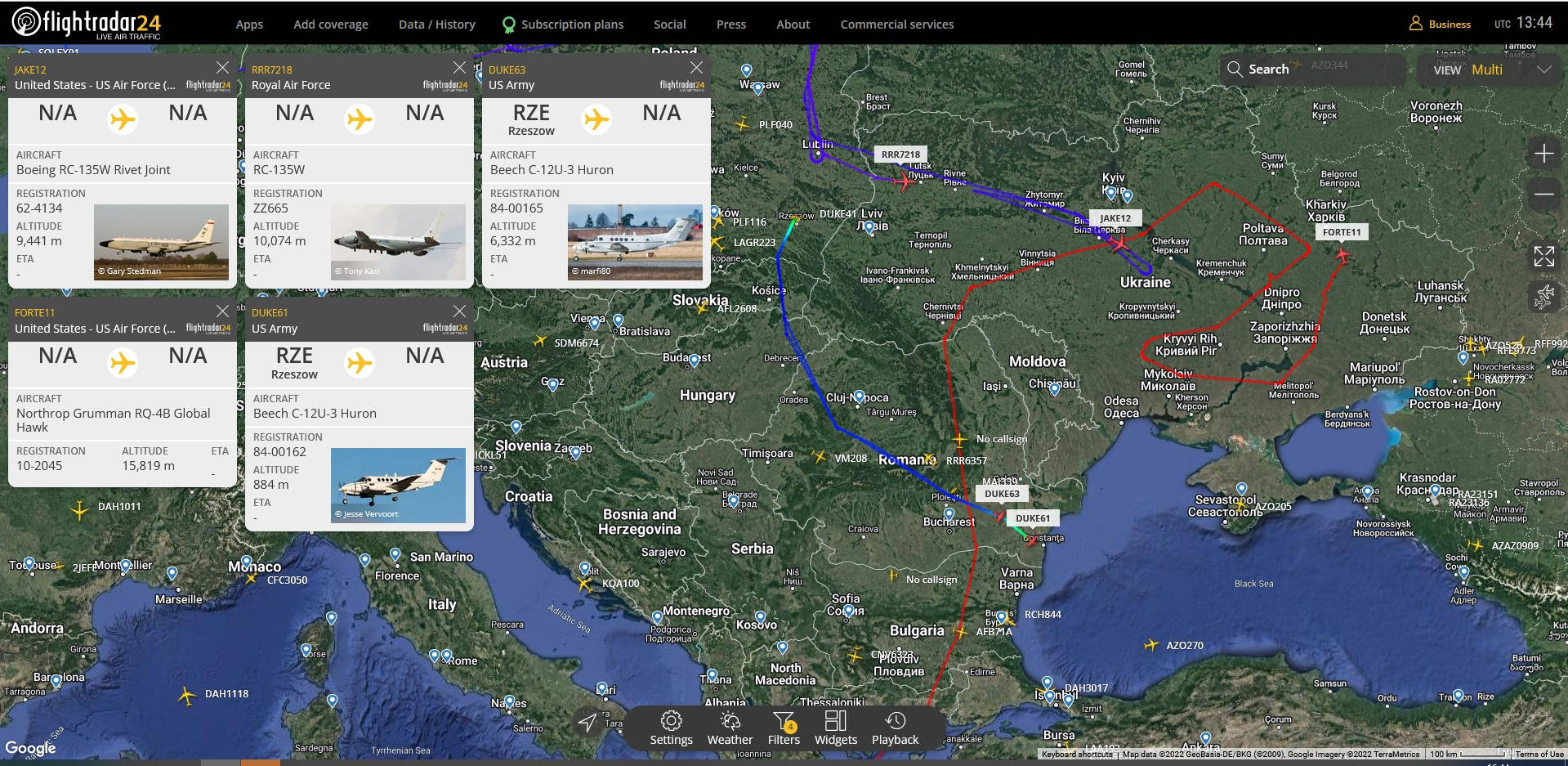Click the UTC 13:44 clock
This screenshot has height=766, width=1568.
tap(1523, 23)
